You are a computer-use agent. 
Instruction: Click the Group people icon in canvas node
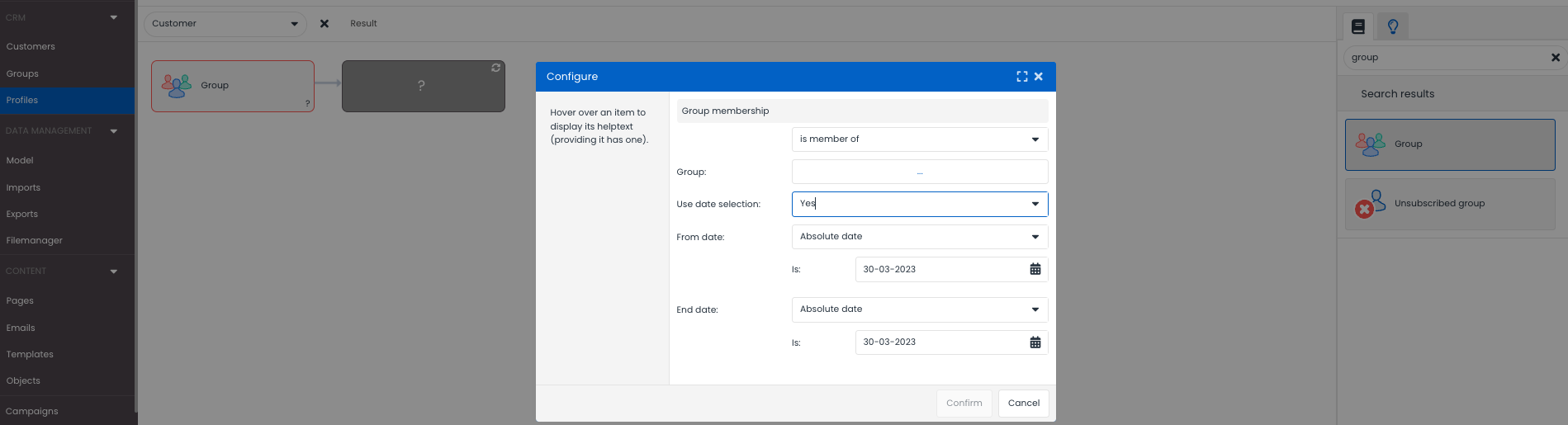point(176,86)
